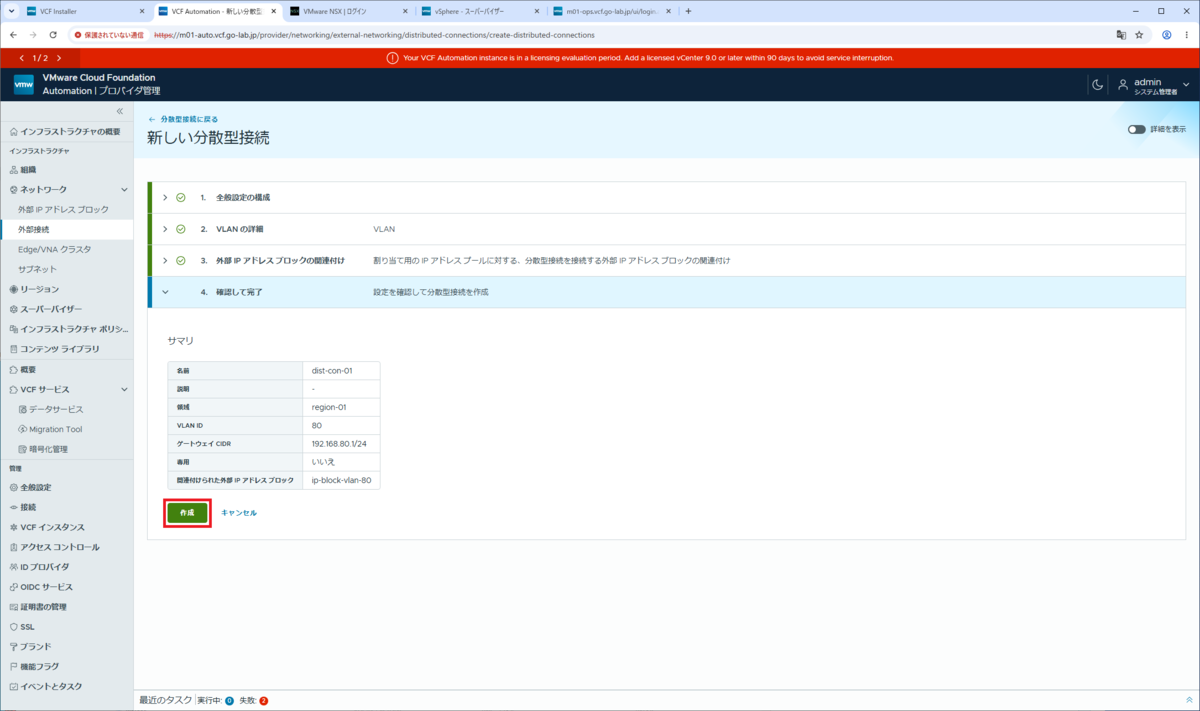1200x711 pixels.
Task: Go to previous banner notification arrow
Action: [22, 58]
